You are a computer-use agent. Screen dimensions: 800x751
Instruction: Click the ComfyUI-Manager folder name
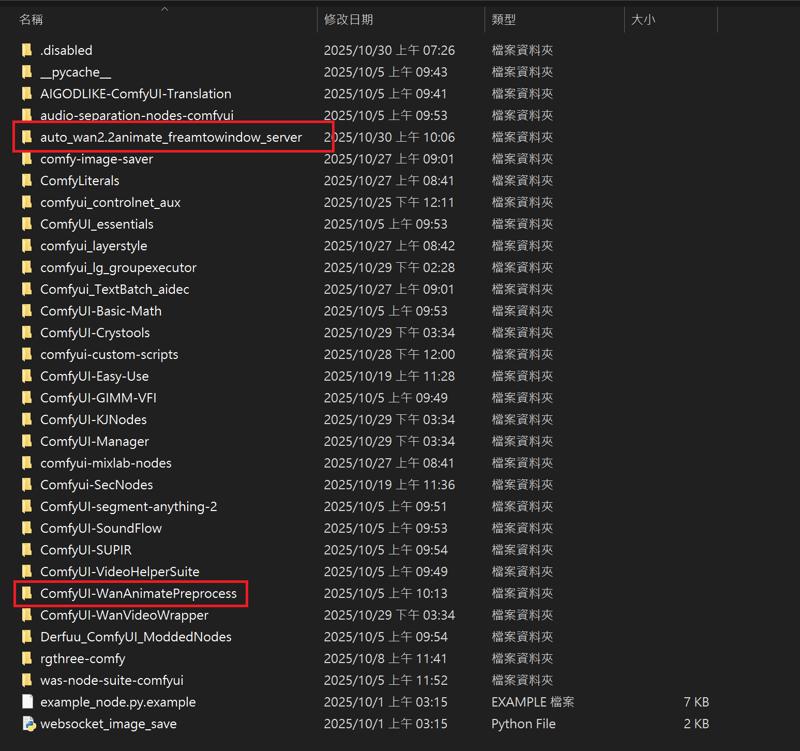point(94,441)
